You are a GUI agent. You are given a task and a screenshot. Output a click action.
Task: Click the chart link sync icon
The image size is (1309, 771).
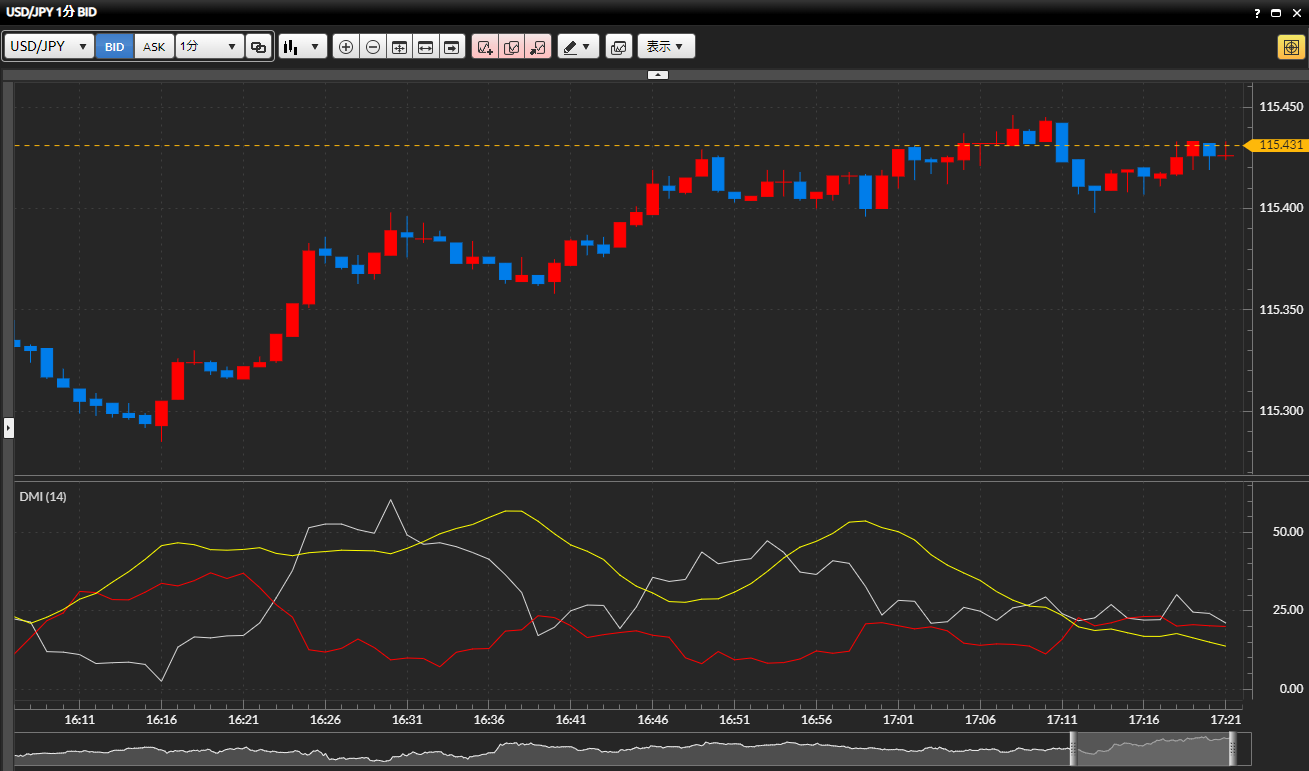click(258, 47)
